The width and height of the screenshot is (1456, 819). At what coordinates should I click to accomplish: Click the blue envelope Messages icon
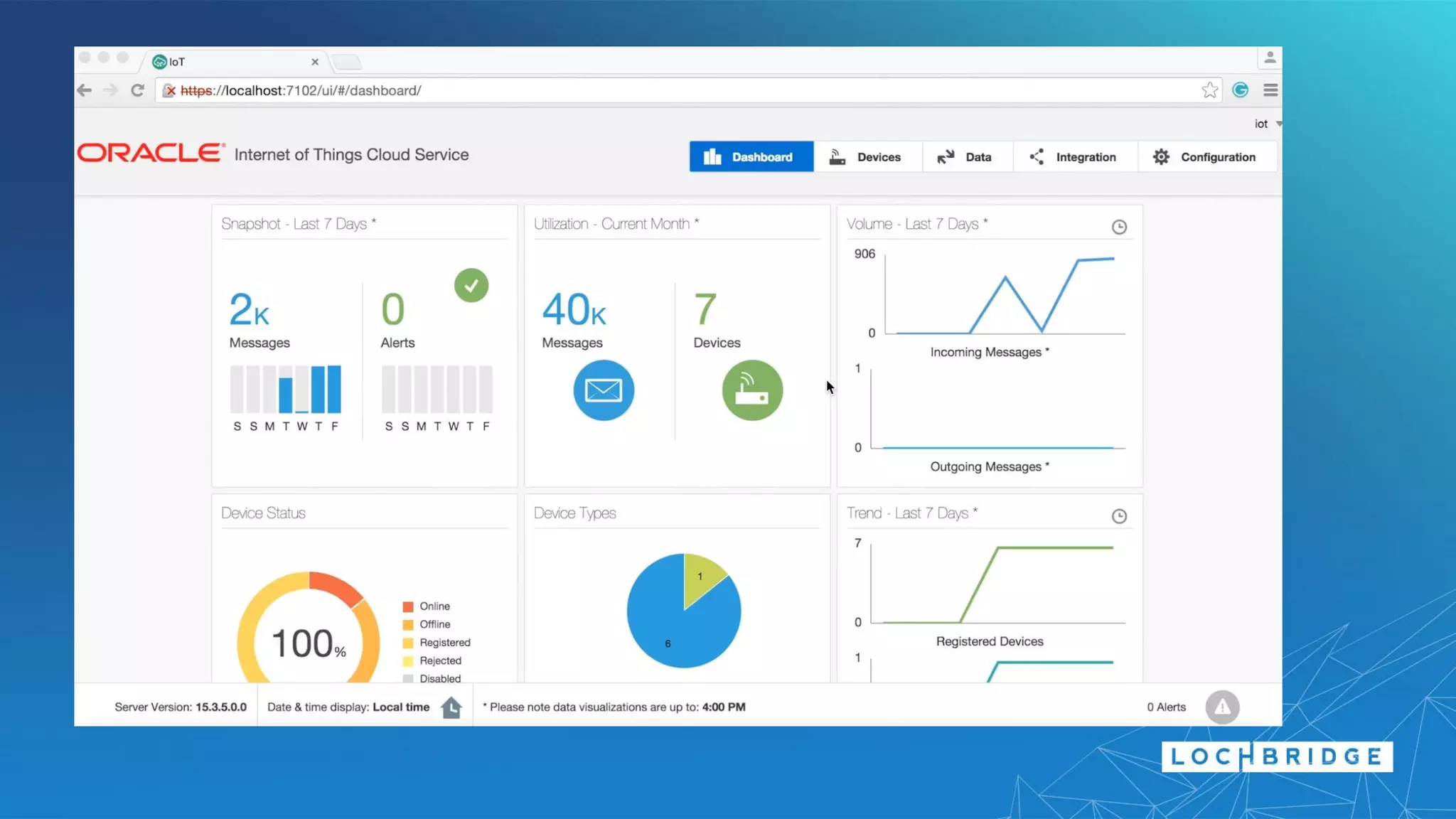(x=604, y=390)
